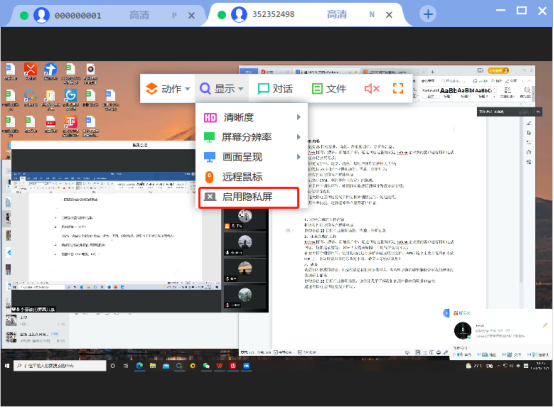Click the blue monitor icon beside 画面呈现

tap(210, 157)
